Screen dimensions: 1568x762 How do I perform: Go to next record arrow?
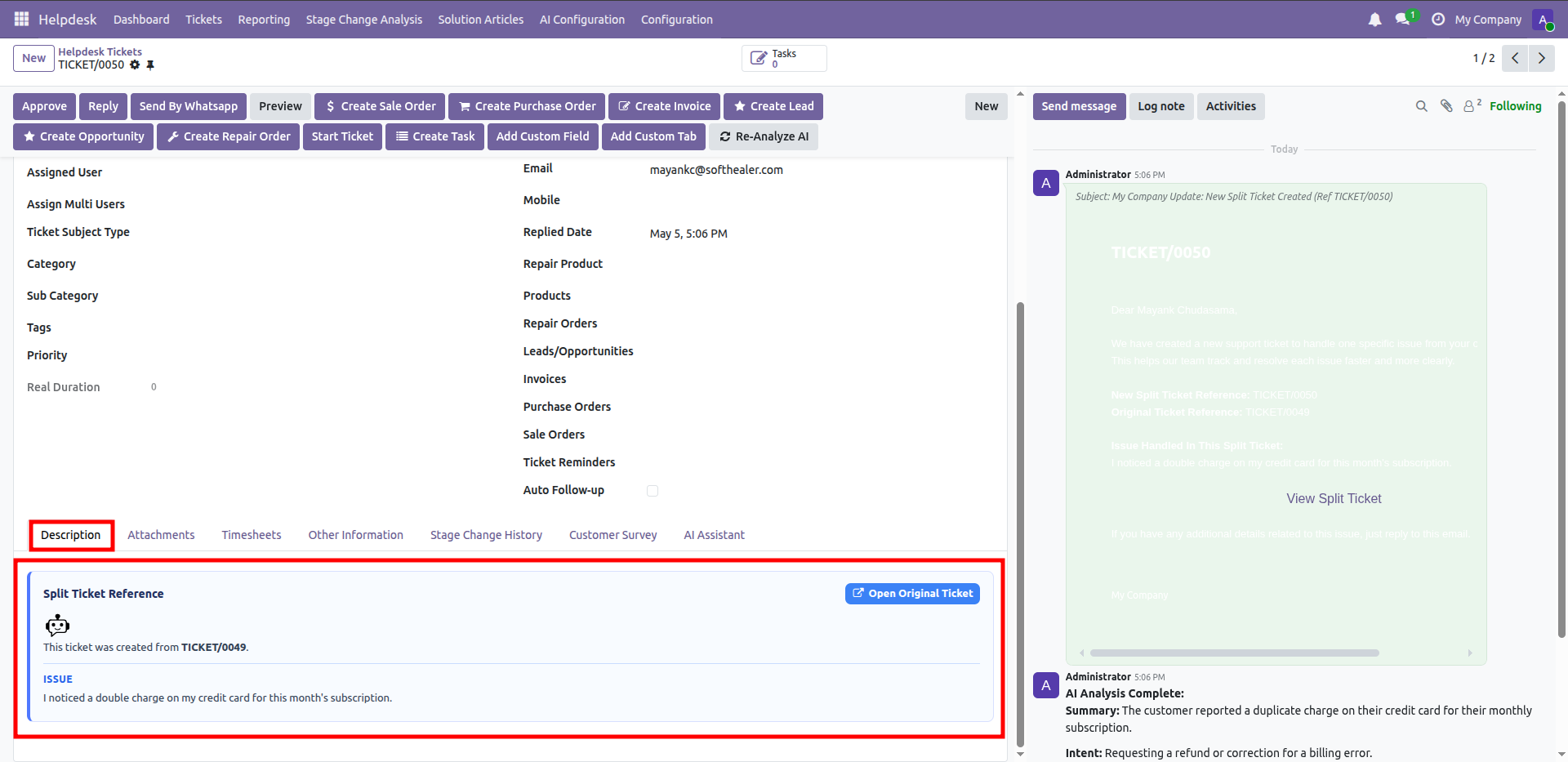click(x=1542, y=58)
